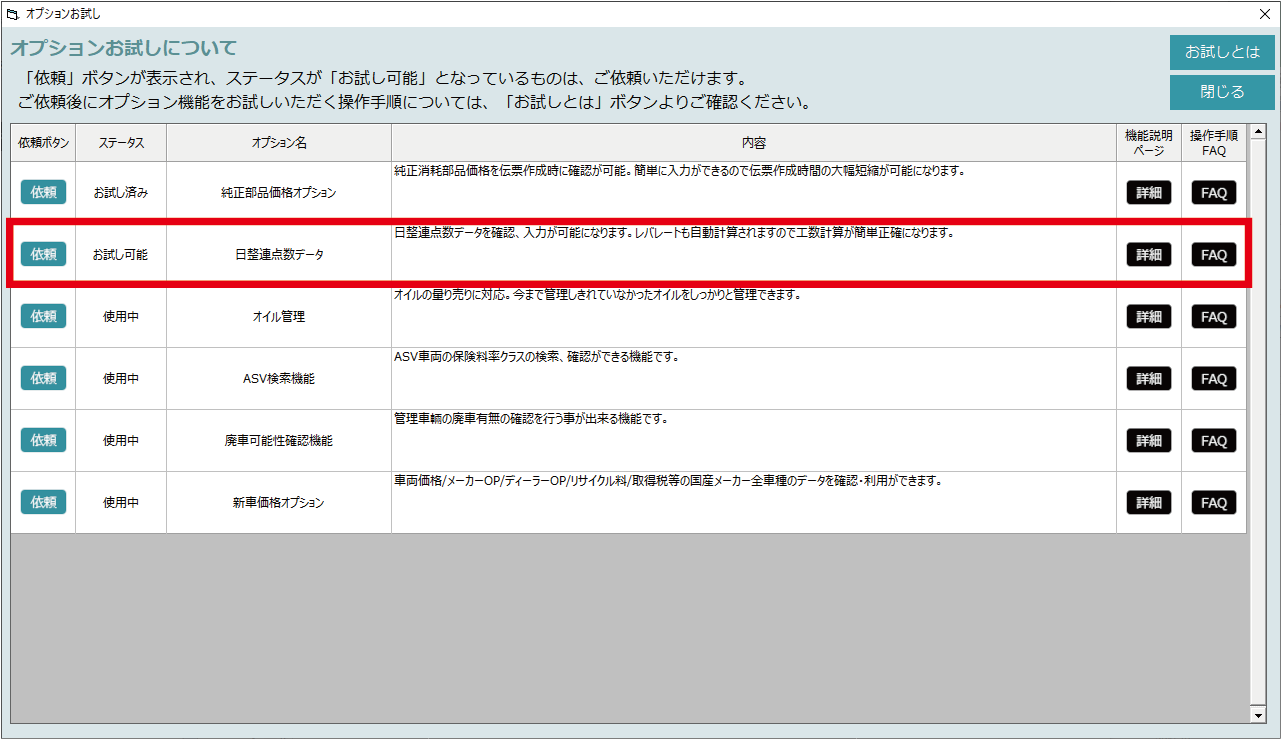Click the scrollbar down arrow

1258,716
